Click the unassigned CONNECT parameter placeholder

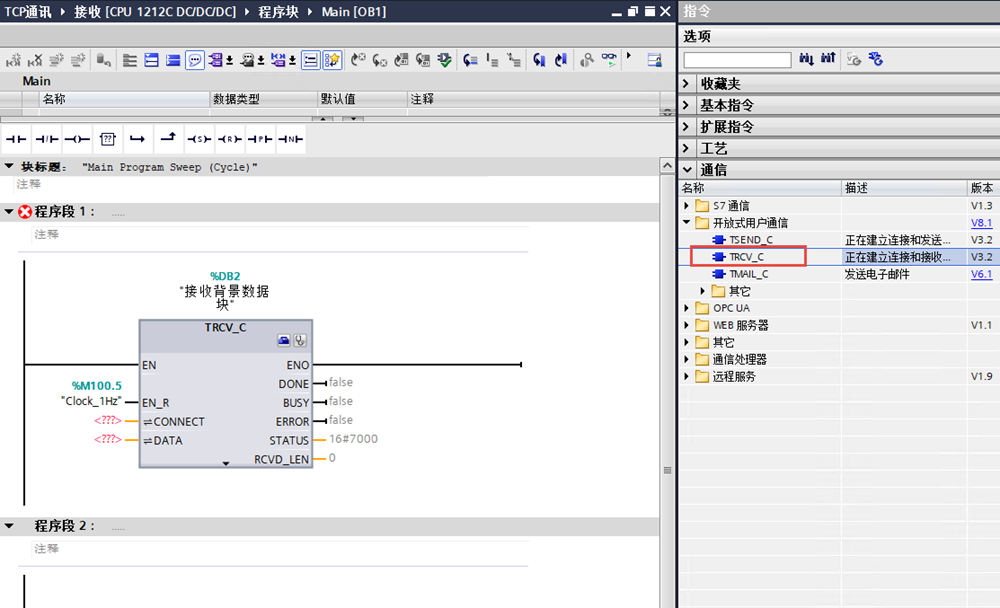click(108, 421)
